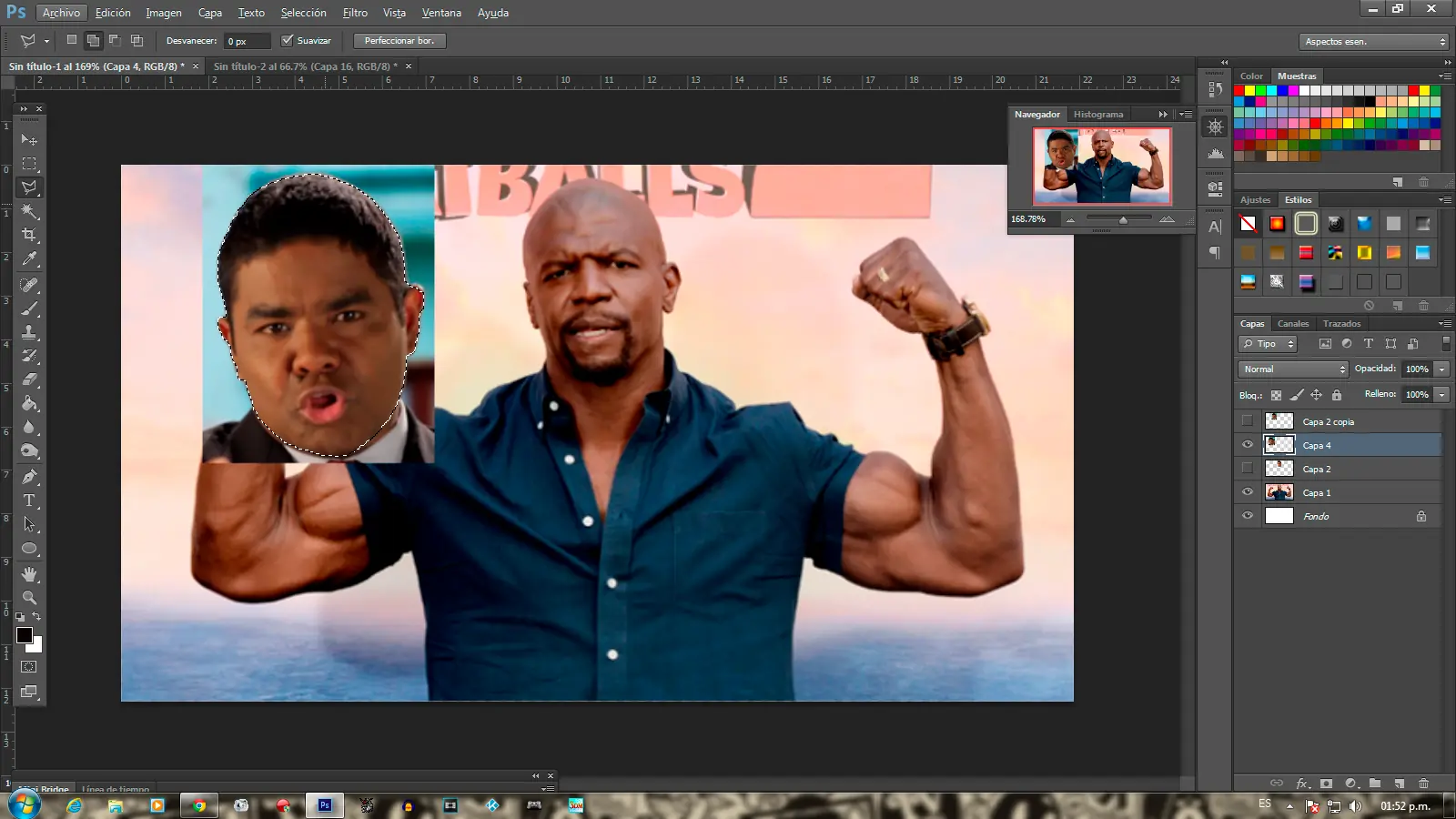Click the black foreground color swatch
Viewport: 1456px width, 819px height.
click(x=25, y=635)
